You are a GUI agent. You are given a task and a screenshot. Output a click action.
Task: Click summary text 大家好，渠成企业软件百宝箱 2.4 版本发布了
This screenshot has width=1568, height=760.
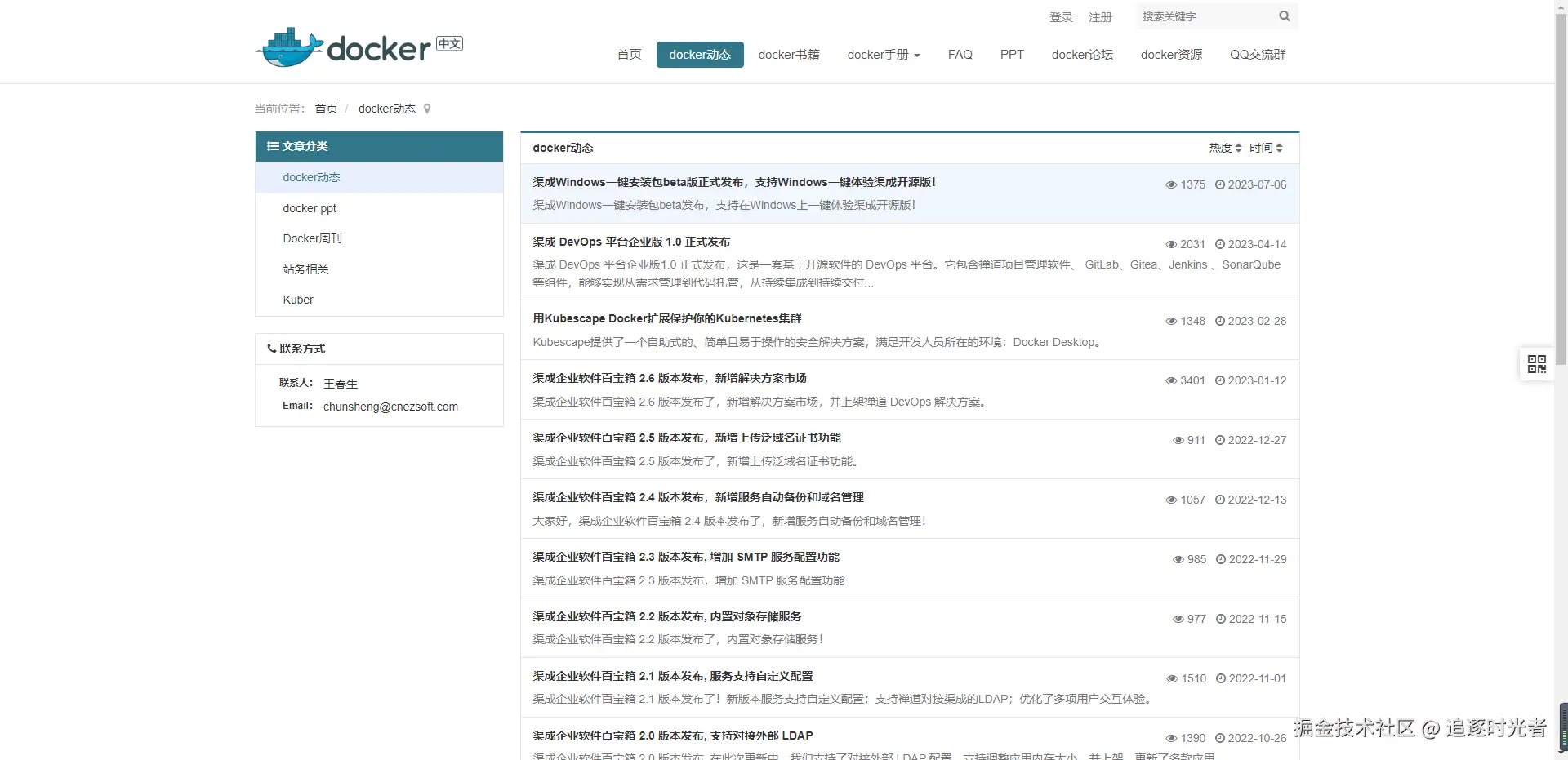[728, 521]
